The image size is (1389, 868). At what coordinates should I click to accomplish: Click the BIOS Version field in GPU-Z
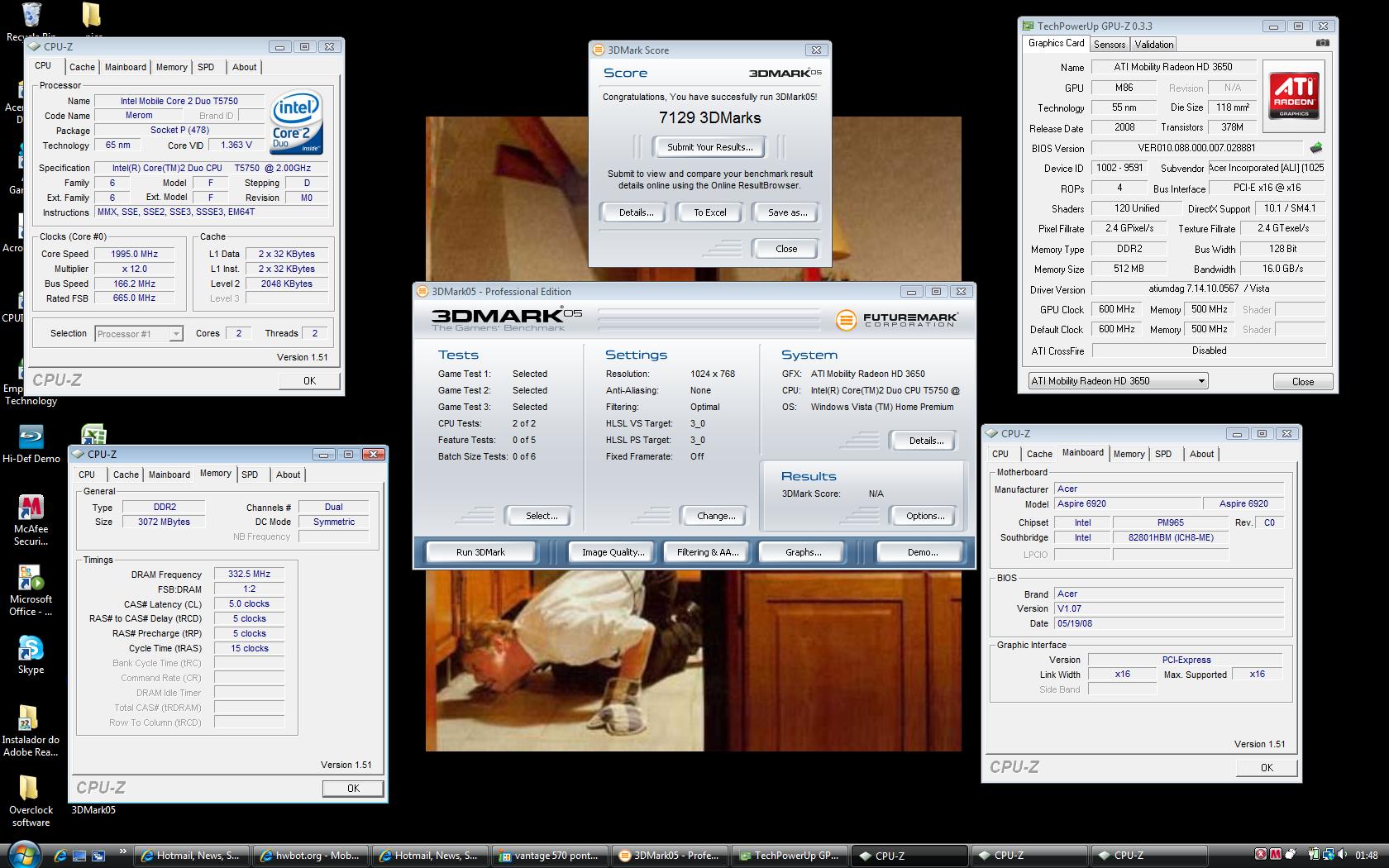(1197, 148)
